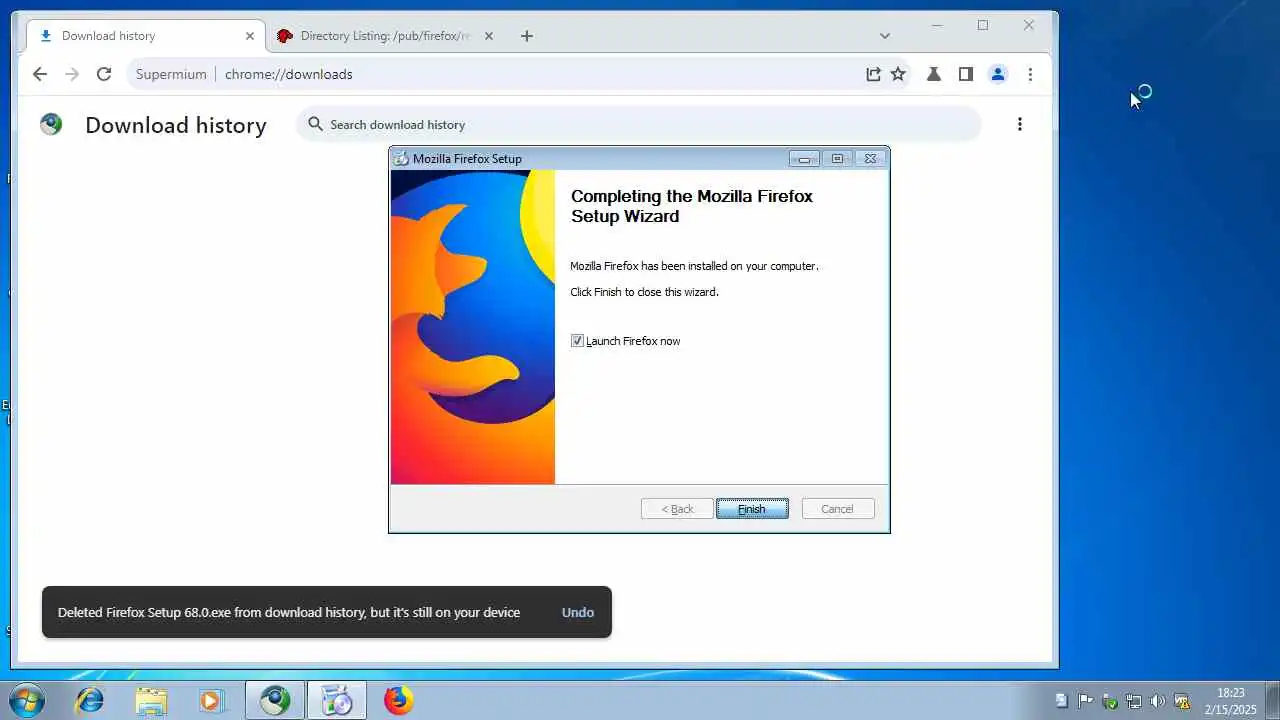The image size is (1280, 720).
Task: Focus the Search download history field
Action: pyautogui.click(x=638, y=124)
